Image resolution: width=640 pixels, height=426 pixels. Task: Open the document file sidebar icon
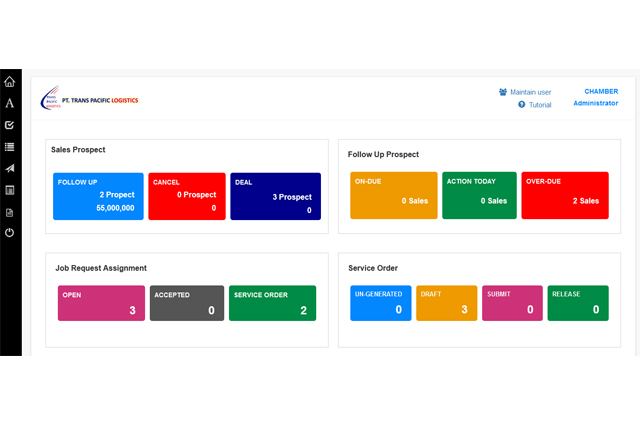click(x=10, y=212)
